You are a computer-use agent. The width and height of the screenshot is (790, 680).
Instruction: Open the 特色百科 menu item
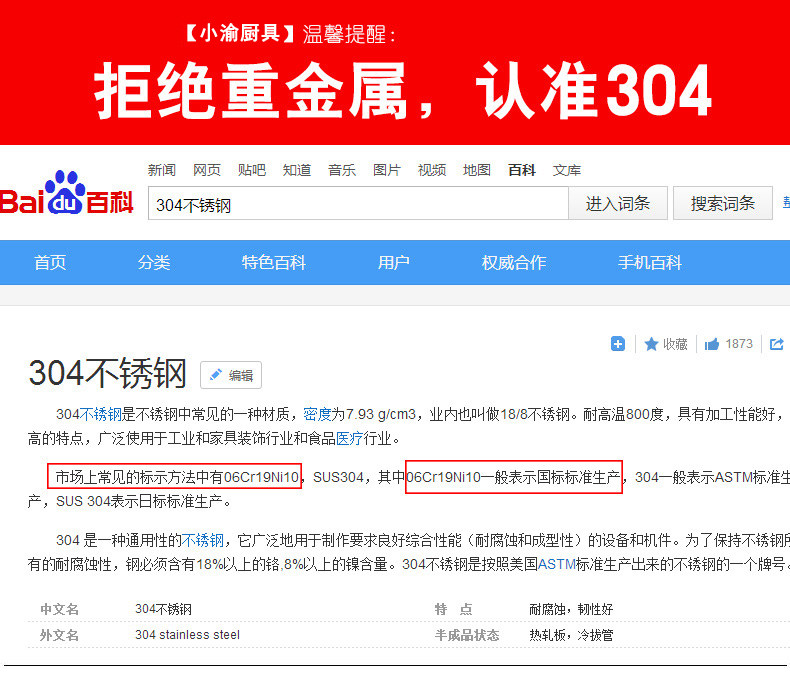274,262
